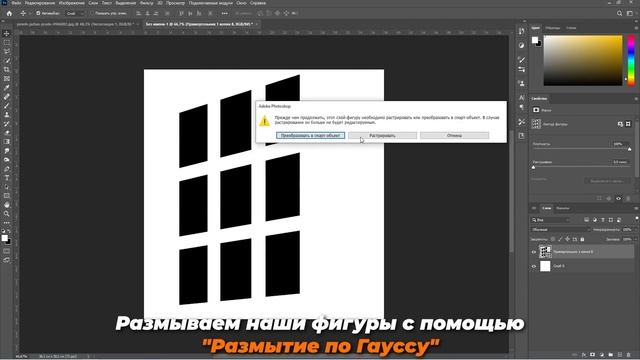Open the Paragraph panel icon in side strip
This screenshot has width=640, height=360.
tap(521, 107)
